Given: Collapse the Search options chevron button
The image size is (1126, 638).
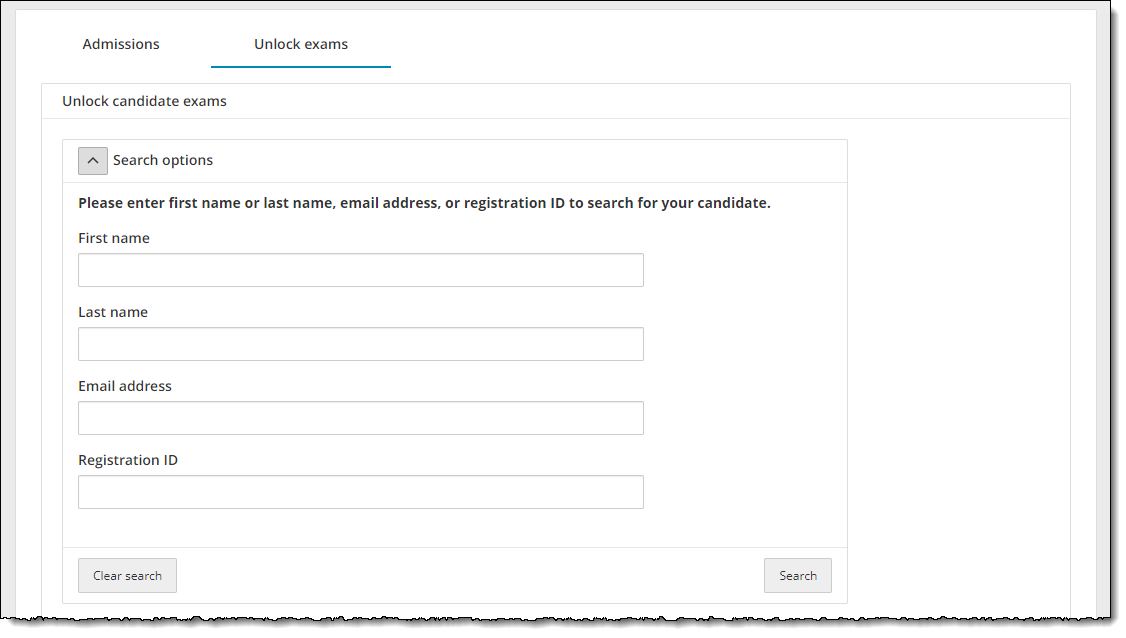Looking at the screenshot, I should [x=93, y=161].
